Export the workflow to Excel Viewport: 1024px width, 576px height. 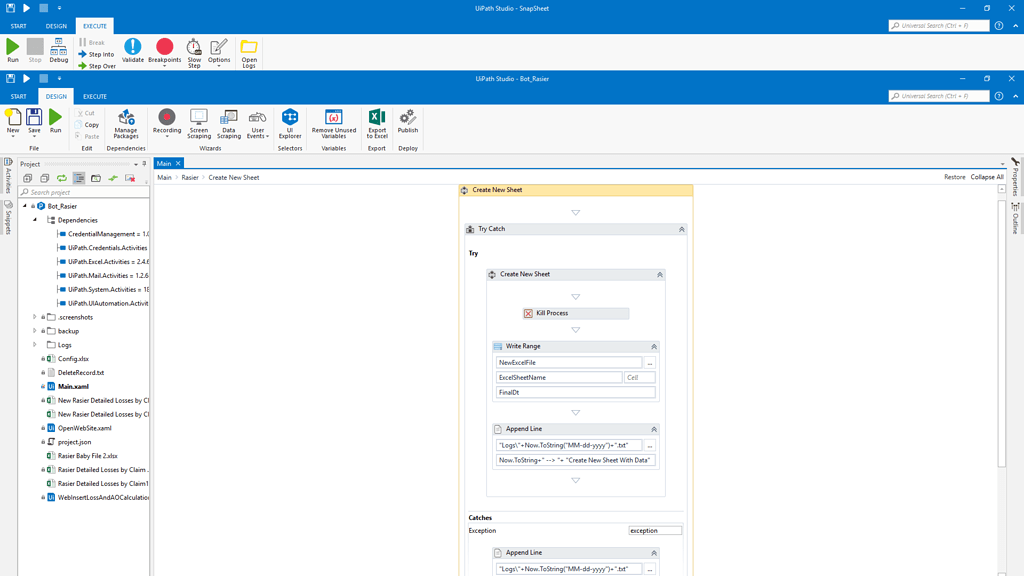[376, 122]
